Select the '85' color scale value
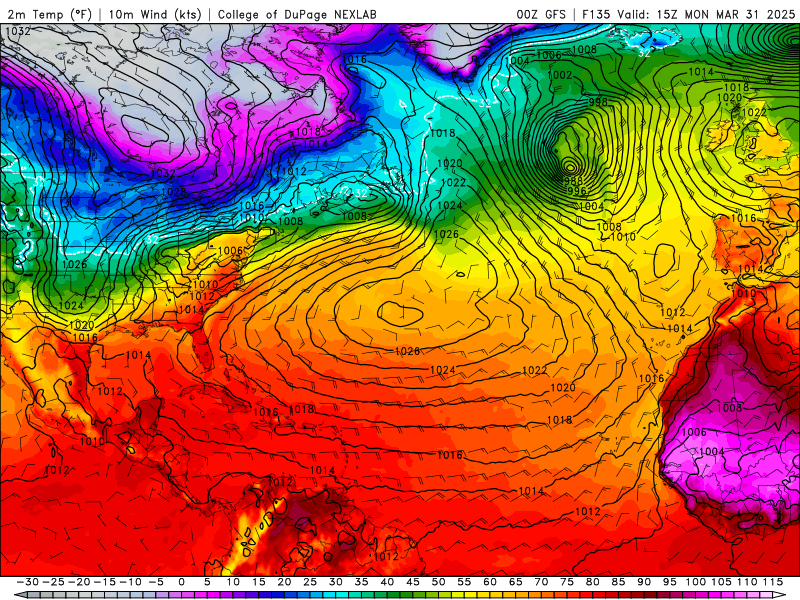Viewport: 800px width, 600px height. [618, 582]
